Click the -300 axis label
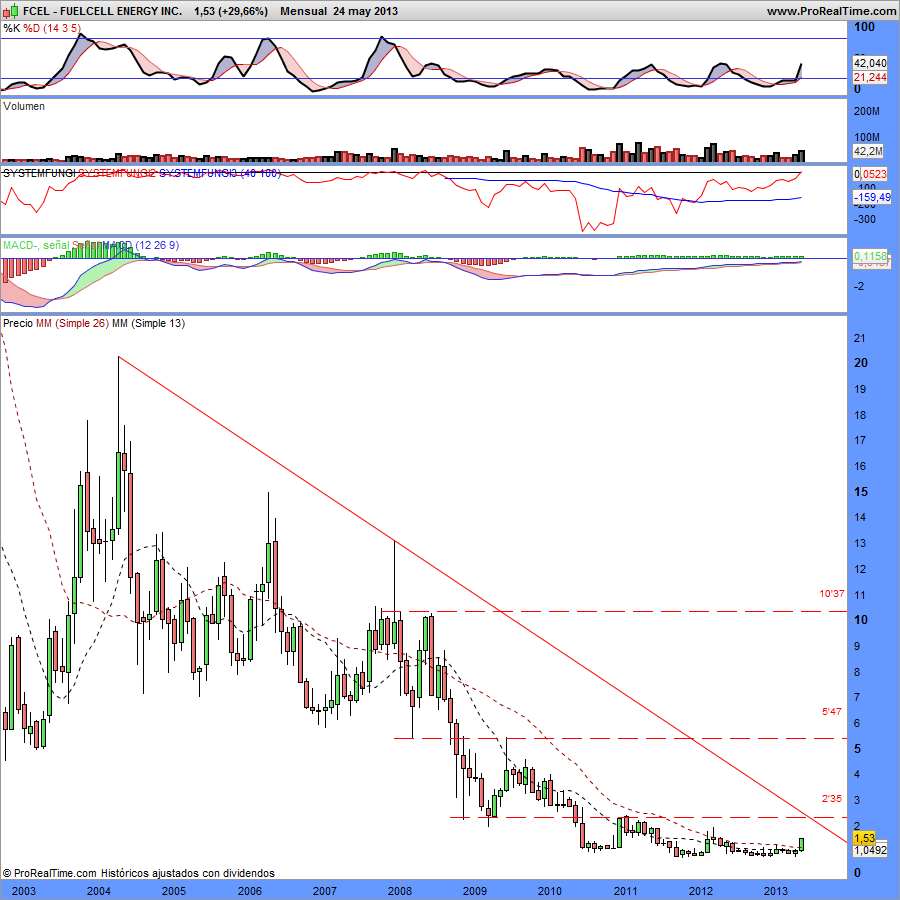The width and height of the screenshot is (900, 900). (x=865, y=219)
